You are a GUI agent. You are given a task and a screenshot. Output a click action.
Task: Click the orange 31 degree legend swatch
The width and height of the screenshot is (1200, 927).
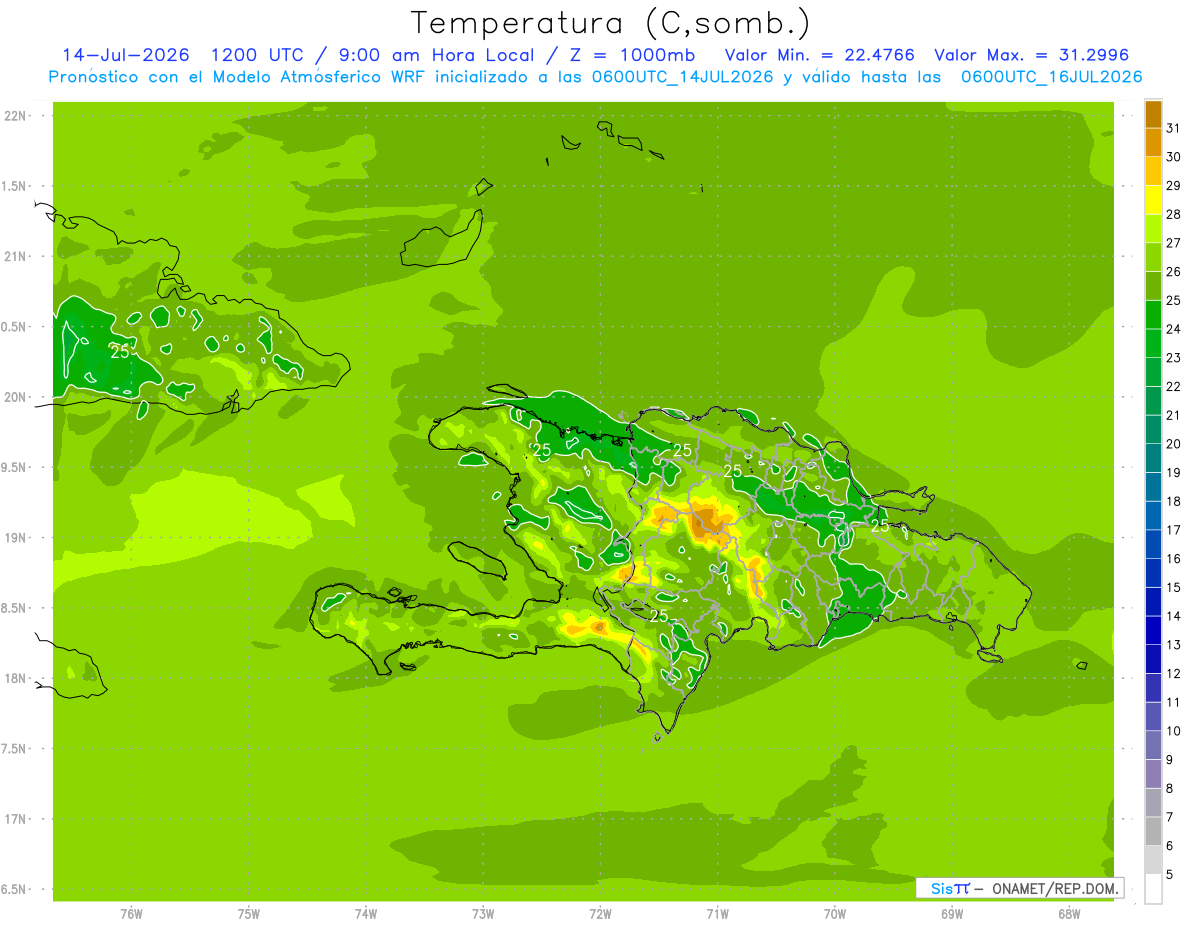[x=1153, y=114]
